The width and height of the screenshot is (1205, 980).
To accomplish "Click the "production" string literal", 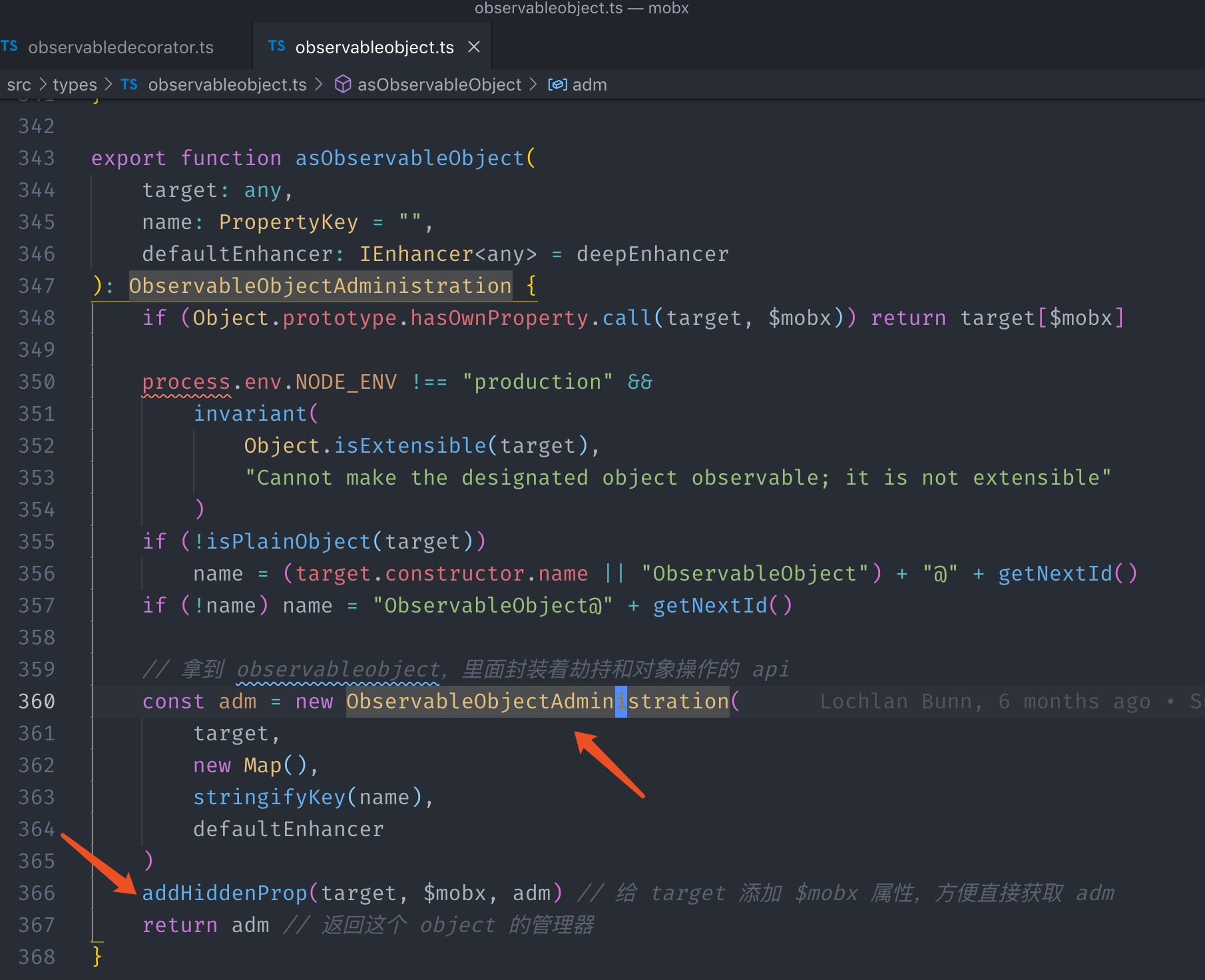I will point(537,382).
